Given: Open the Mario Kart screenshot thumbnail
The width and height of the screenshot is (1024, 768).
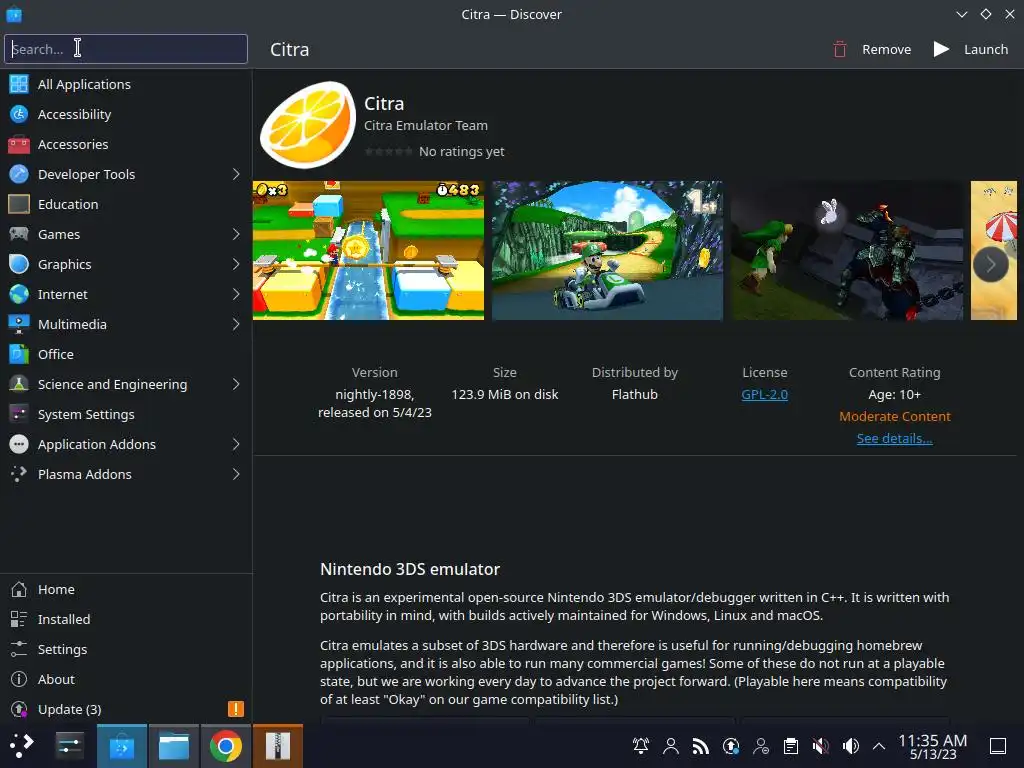Looking at the screenshot, I should point(607,251).
